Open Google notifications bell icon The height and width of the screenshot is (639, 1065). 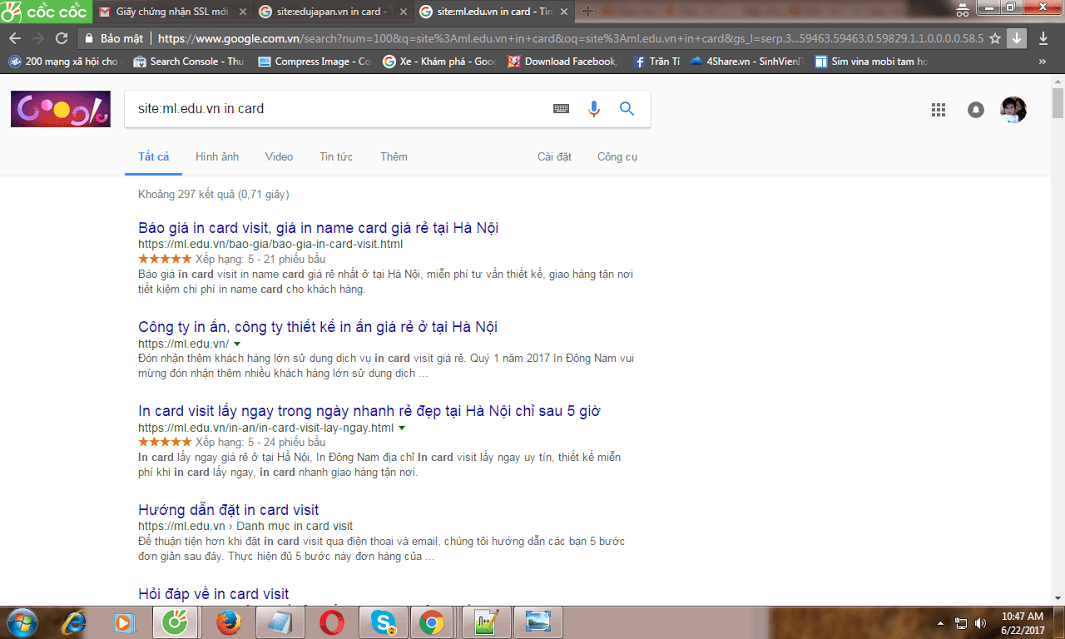[x=975, y=109]
